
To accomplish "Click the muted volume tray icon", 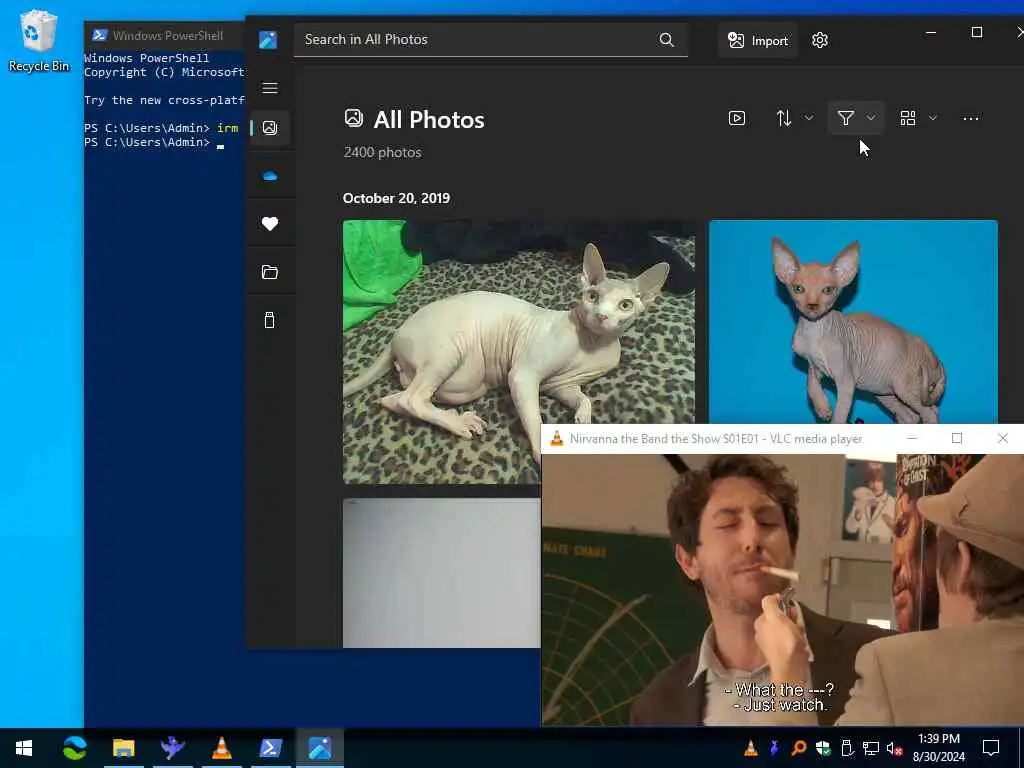I will point(894,748).
